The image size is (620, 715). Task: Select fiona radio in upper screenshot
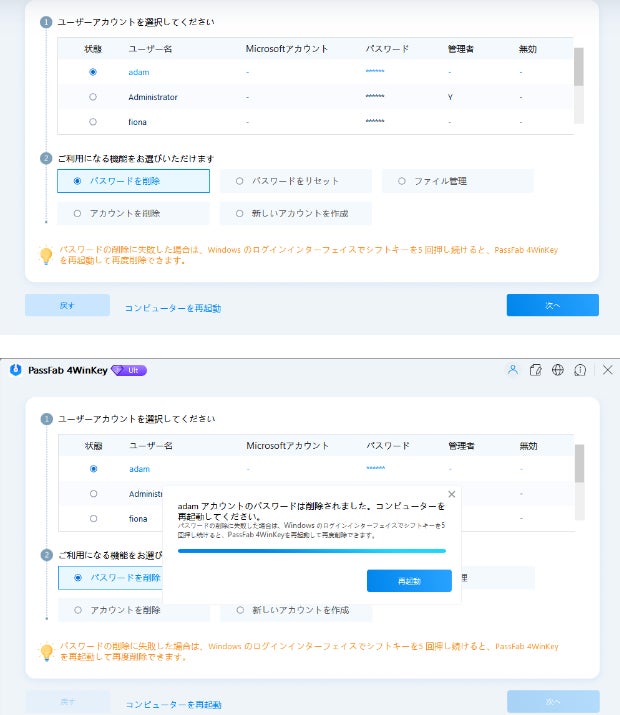tap(93, 122)
